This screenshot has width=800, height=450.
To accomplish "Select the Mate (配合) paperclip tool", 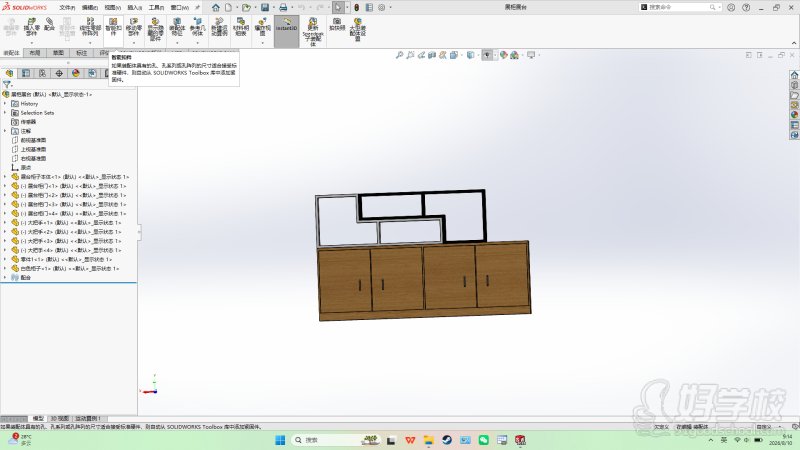I will (x=49, y=24).
